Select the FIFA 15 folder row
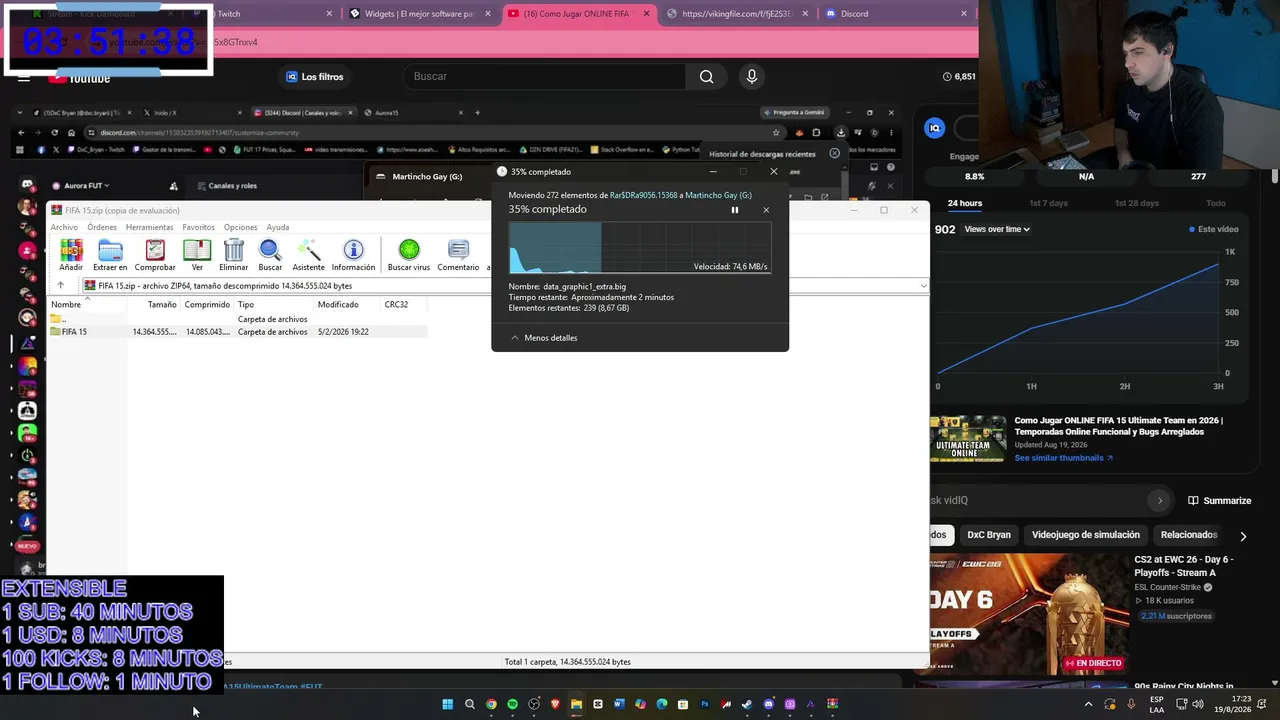 click(x=238, y=332)
